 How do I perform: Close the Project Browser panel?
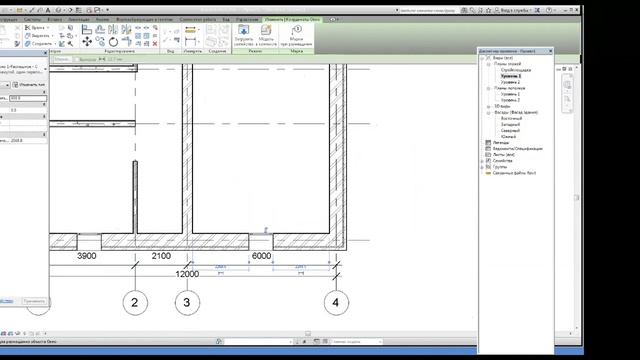pyautogui.click(x=551, y=51)
